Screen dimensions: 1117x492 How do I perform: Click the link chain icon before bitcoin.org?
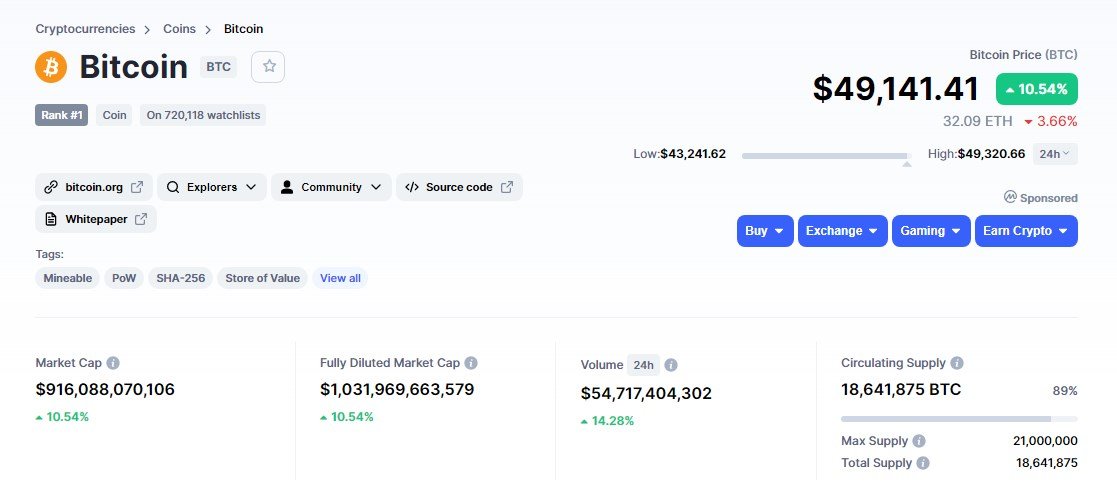(x=51, y=187)
